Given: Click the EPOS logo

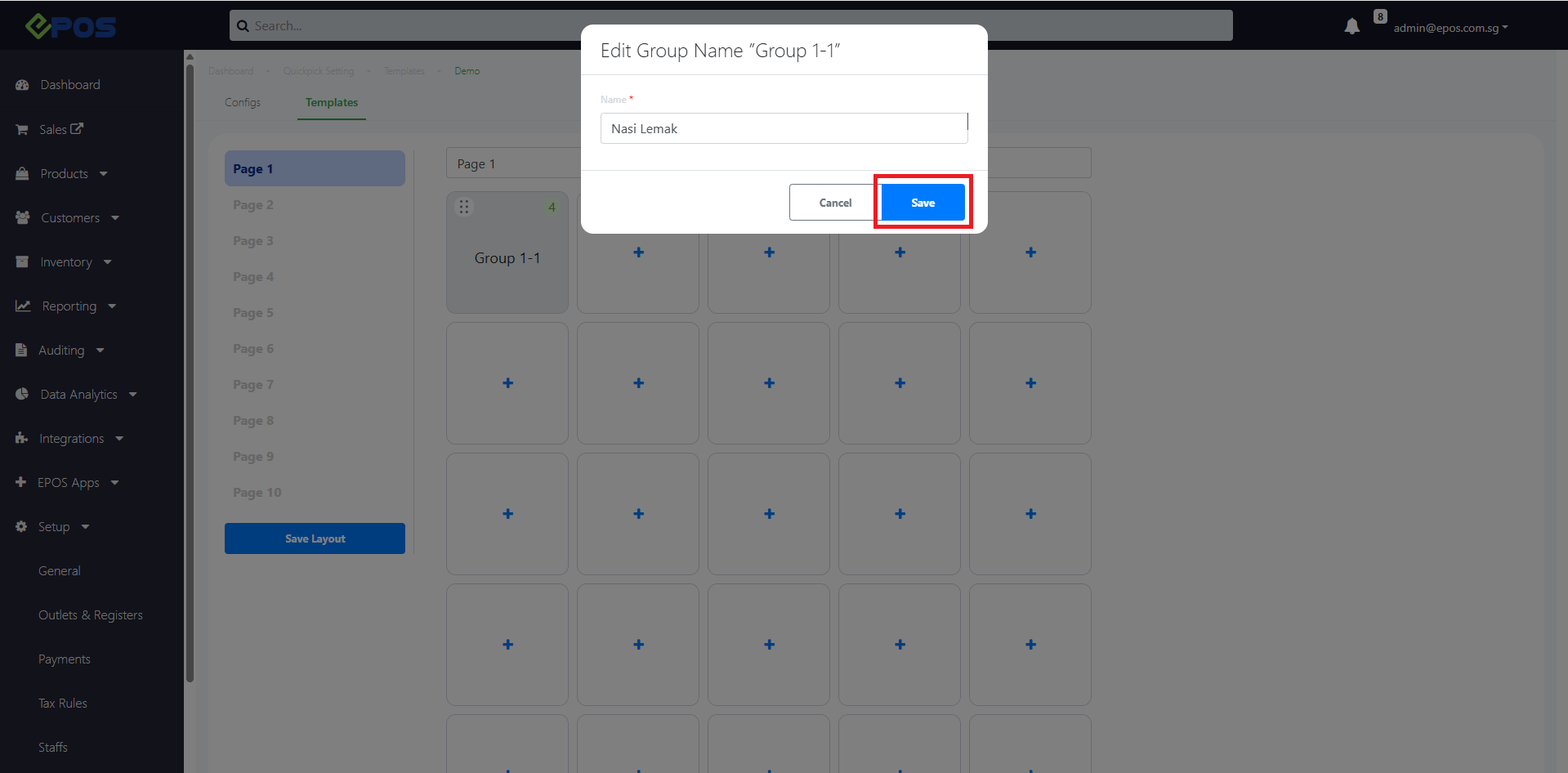Looking at the screenshot, I should tap(71, 27).
